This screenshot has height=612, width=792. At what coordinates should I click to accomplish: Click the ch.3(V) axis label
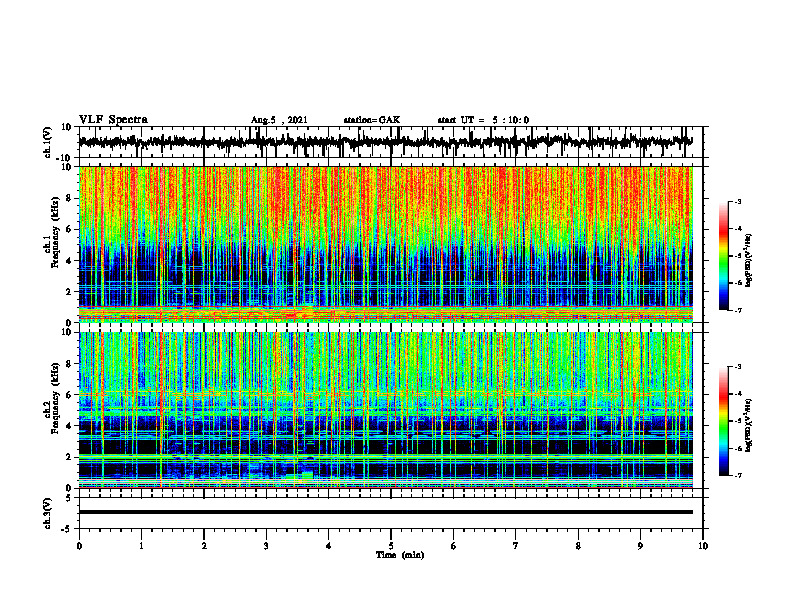(48, 514)
